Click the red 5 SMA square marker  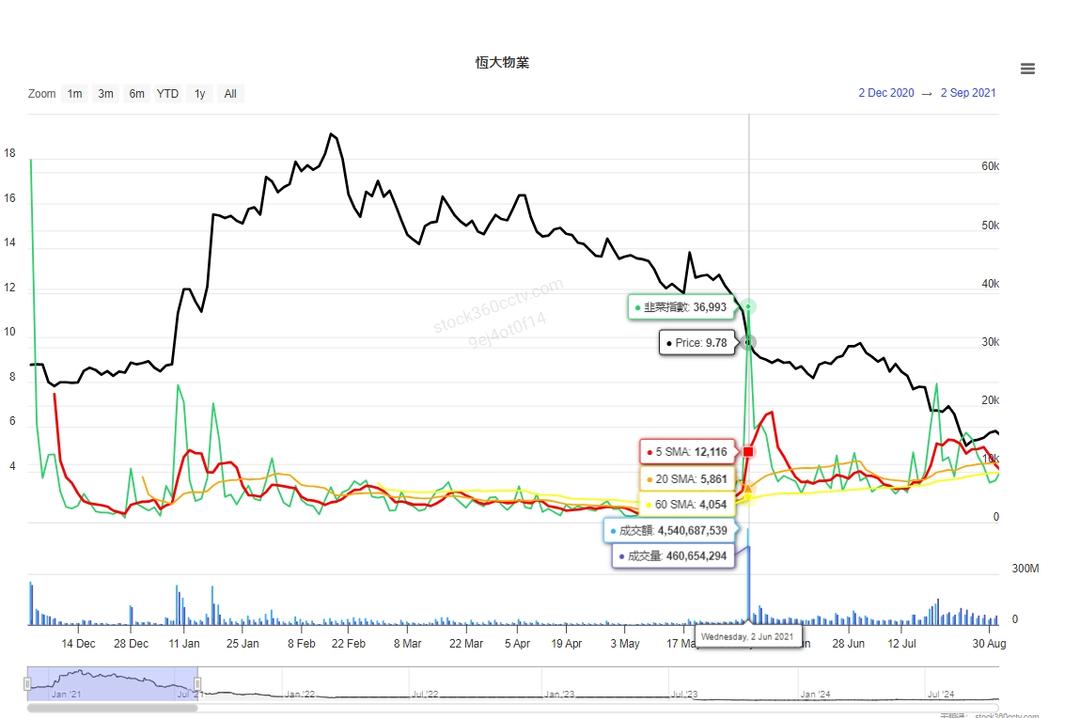coord(748,452)
